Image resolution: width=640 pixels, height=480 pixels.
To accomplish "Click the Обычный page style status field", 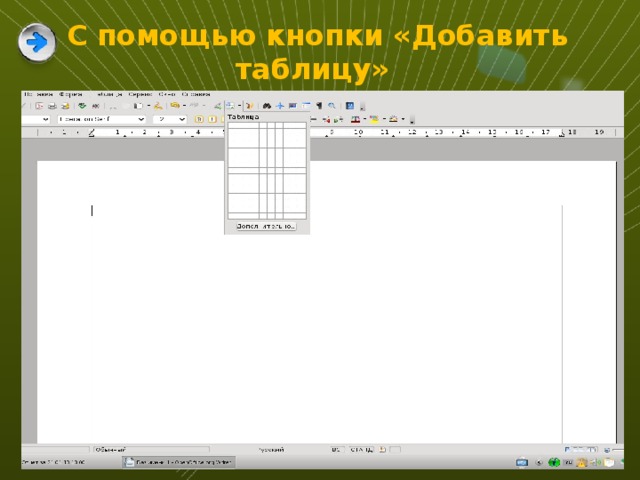I will (151, 450).
